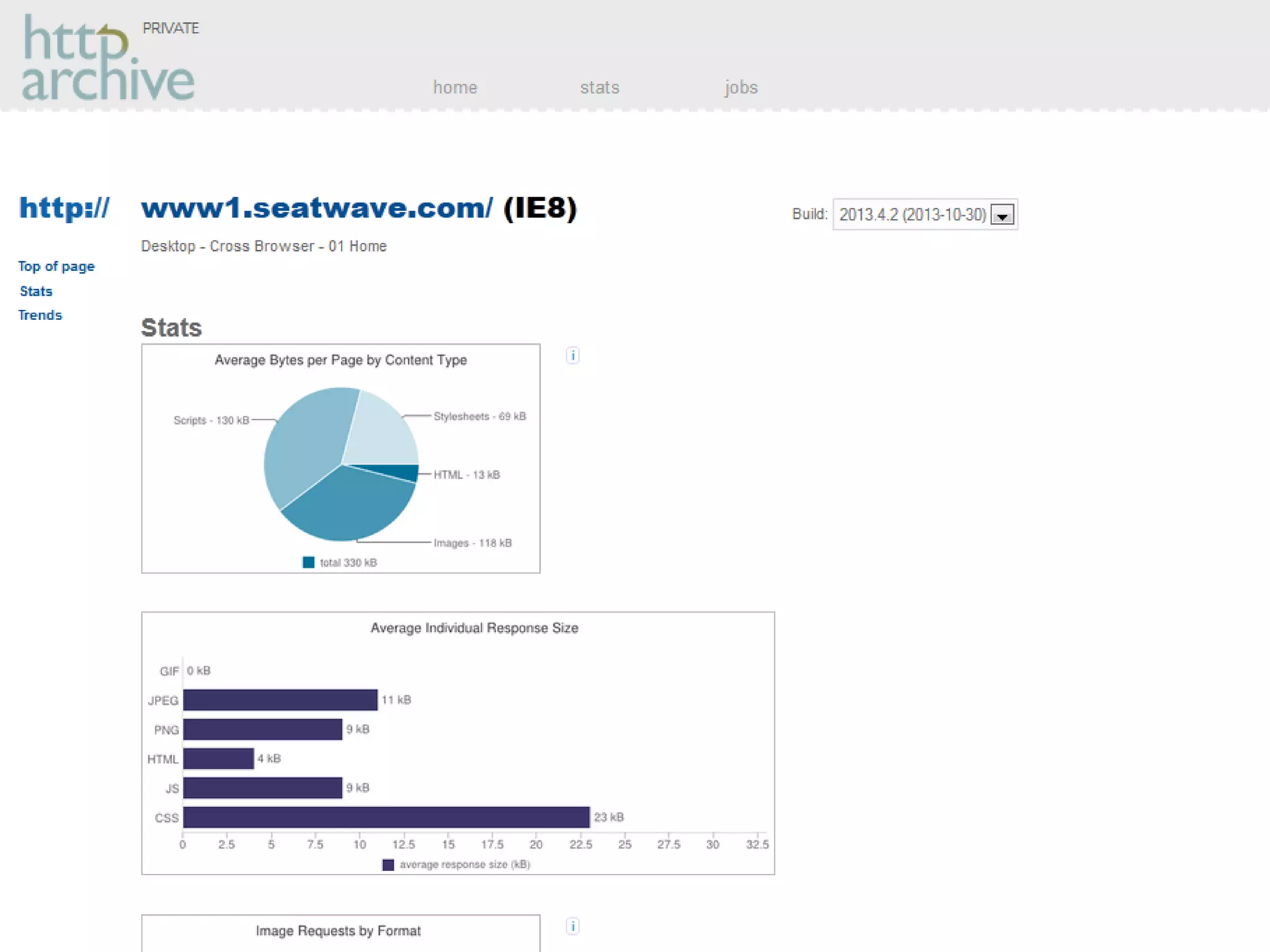
Task: Click the http:// heading link
Action: click(x=64, y=208)
